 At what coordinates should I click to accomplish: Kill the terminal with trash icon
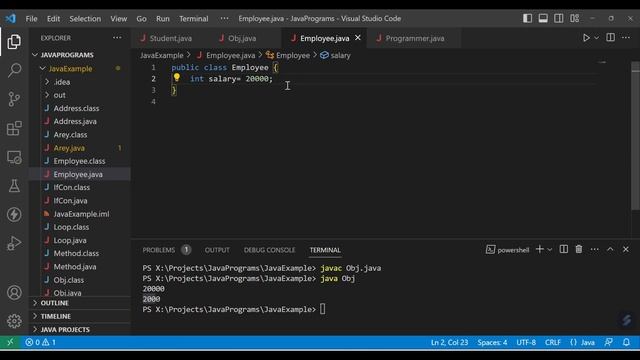[x=579, y=249]
